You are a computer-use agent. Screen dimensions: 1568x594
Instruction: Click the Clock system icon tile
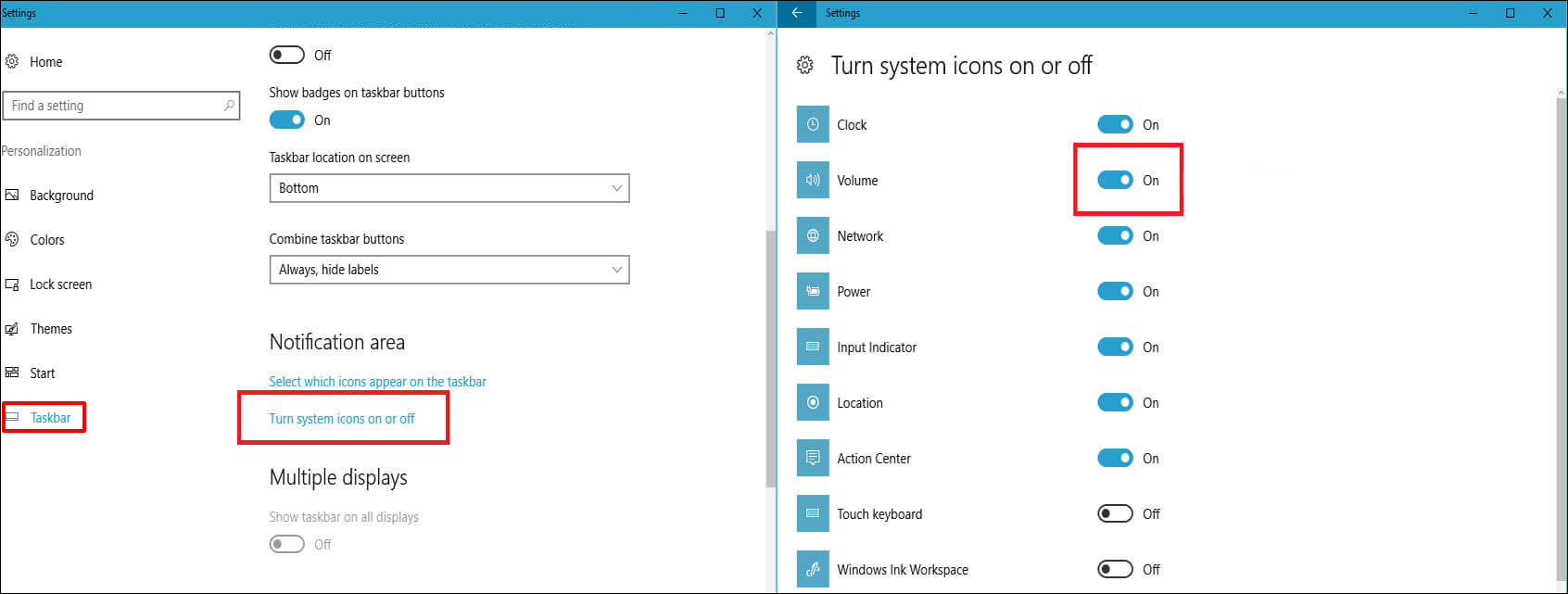pos(813,124)
